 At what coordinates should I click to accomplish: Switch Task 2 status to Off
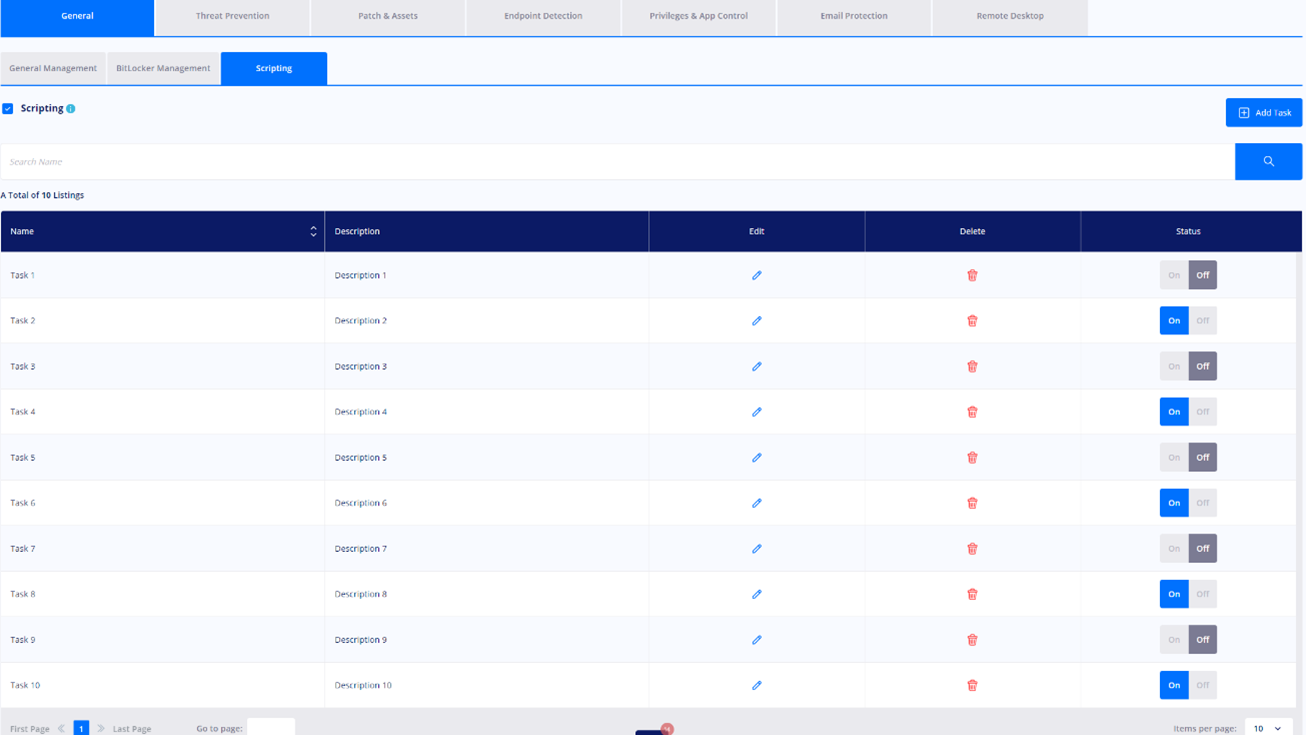1203,321
